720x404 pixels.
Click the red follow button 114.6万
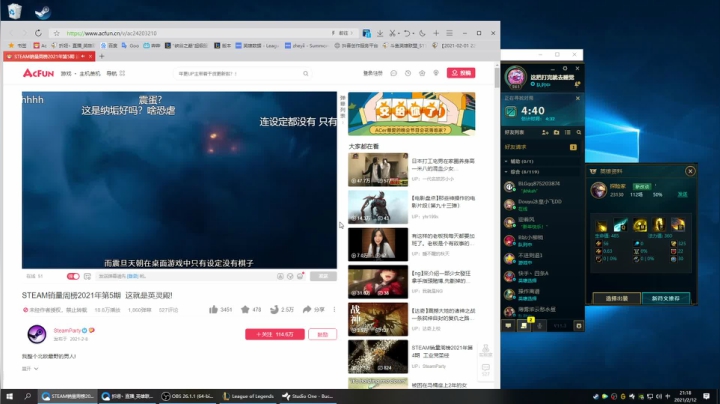[x=275, y=334]
